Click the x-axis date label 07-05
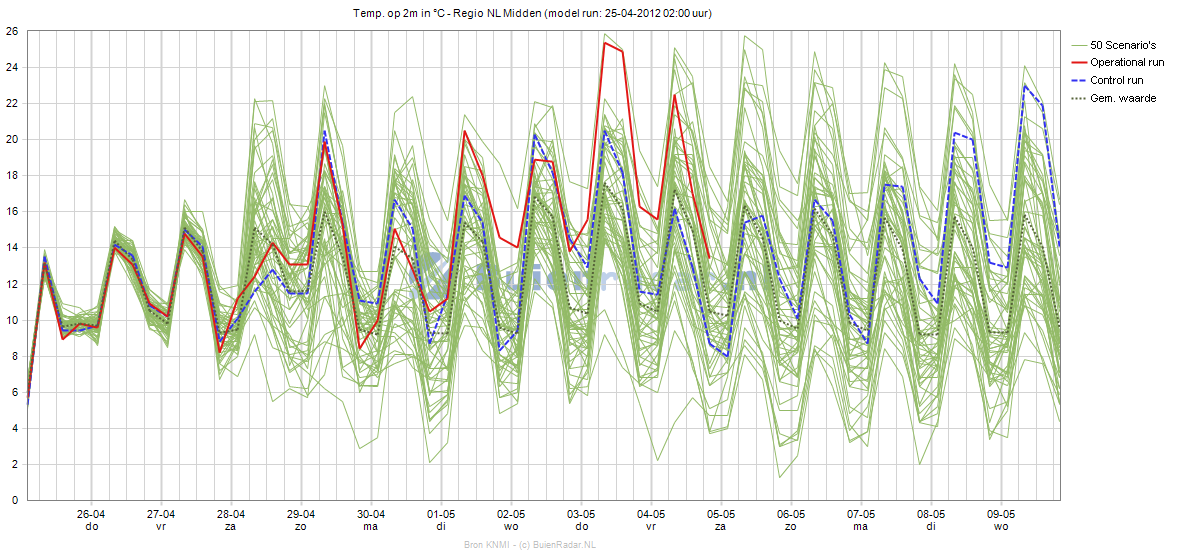Viewport: 1180px width, 550px height. [x=861, y=515]
